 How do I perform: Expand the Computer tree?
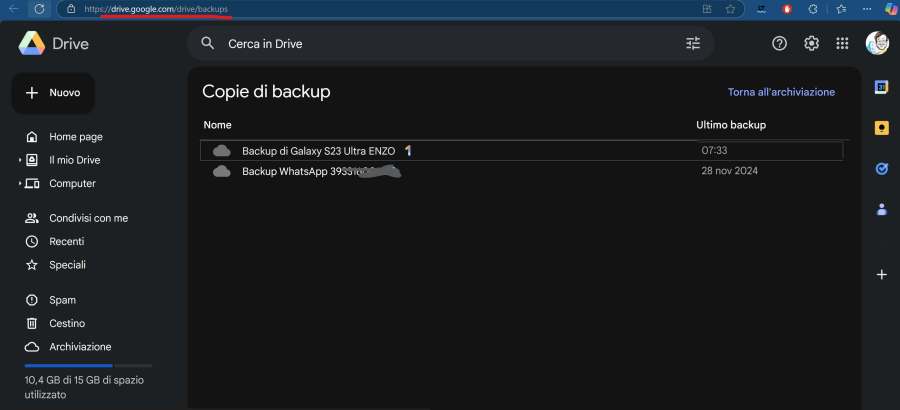tap(19, 184)
